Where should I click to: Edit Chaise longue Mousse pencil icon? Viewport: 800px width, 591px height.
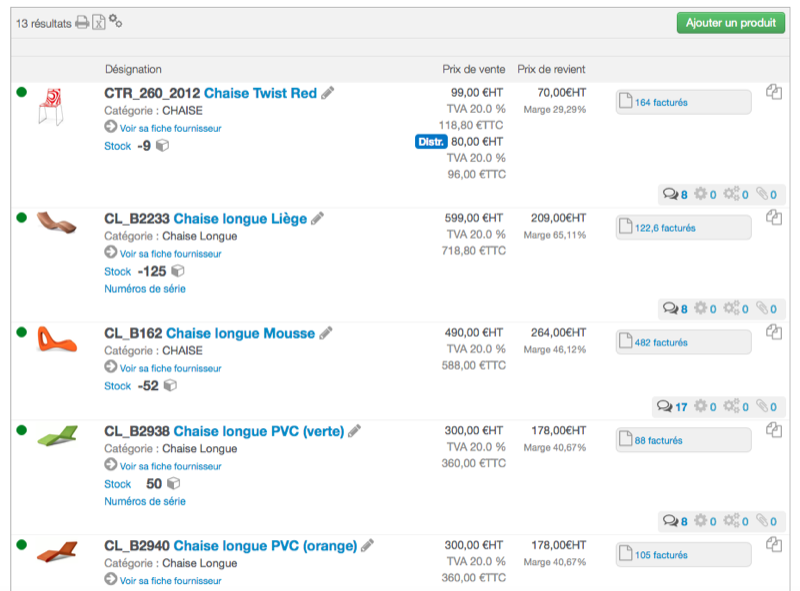pos(326,333)
